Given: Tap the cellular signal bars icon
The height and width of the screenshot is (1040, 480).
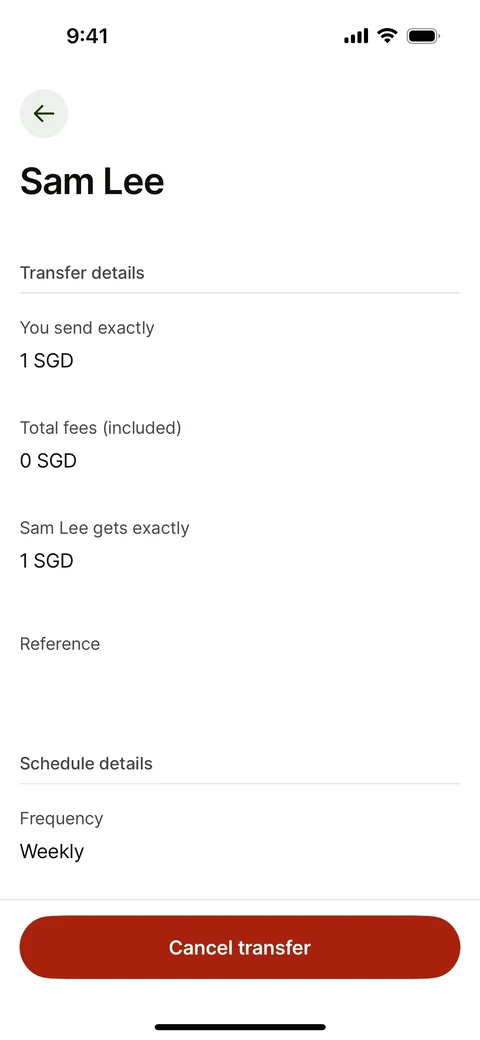Looking at the screenshot, I should (356, 36).
